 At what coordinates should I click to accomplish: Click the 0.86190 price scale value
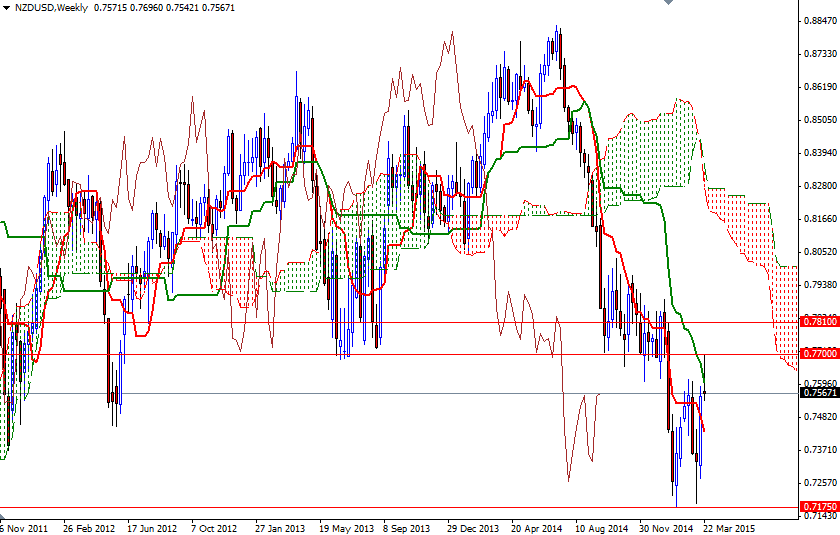coord(820,87)
